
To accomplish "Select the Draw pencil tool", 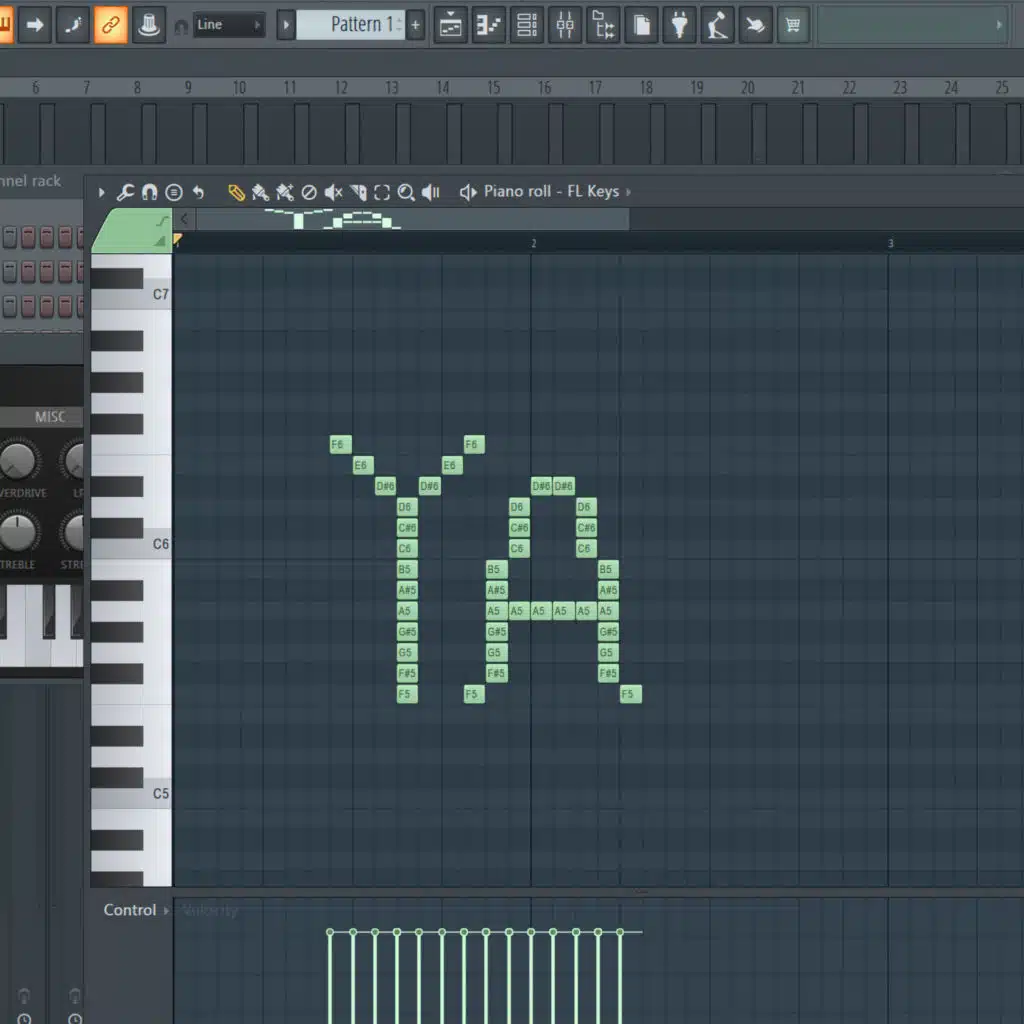I will pyautogui.click(x=236, y=192).
